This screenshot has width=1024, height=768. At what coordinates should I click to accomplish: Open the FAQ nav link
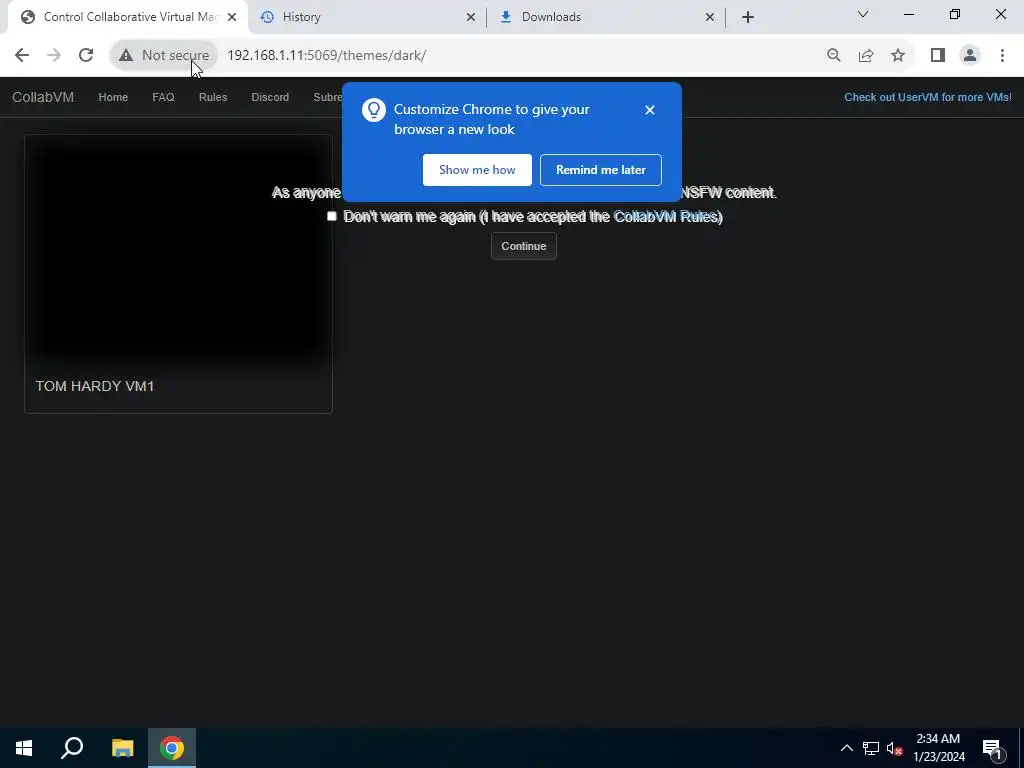coord(163,97)
